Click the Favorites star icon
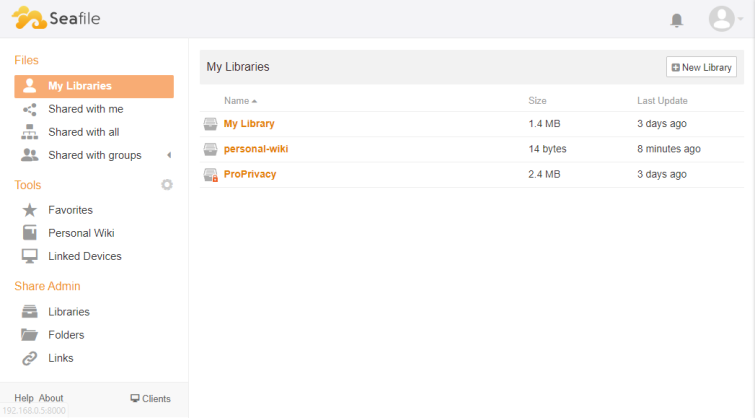Screen dimensions: 755x418 (29, 209)
